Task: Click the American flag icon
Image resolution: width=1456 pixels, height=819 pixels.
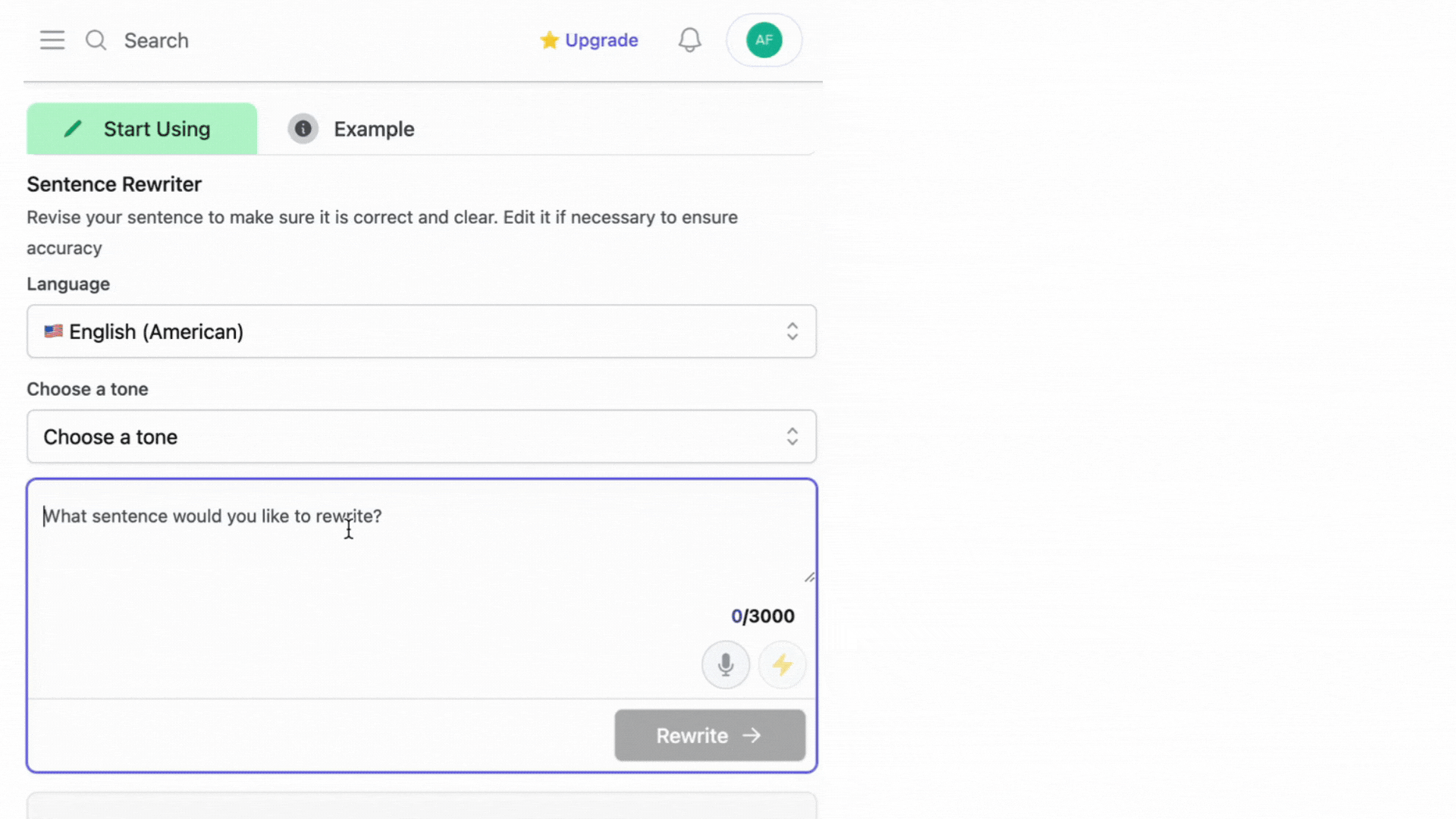Action: coord(53,331)
